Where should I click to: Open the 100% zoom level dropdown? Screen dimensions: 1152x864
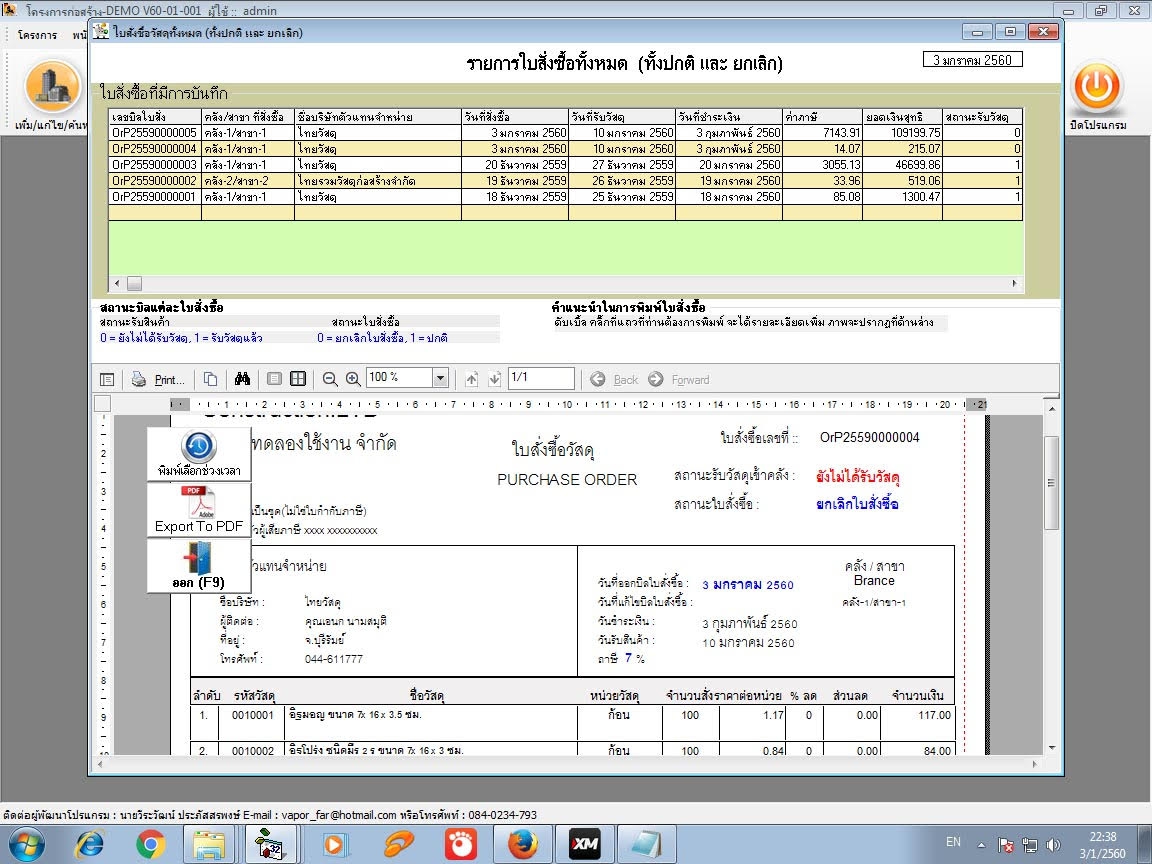[x=440, y=378]
